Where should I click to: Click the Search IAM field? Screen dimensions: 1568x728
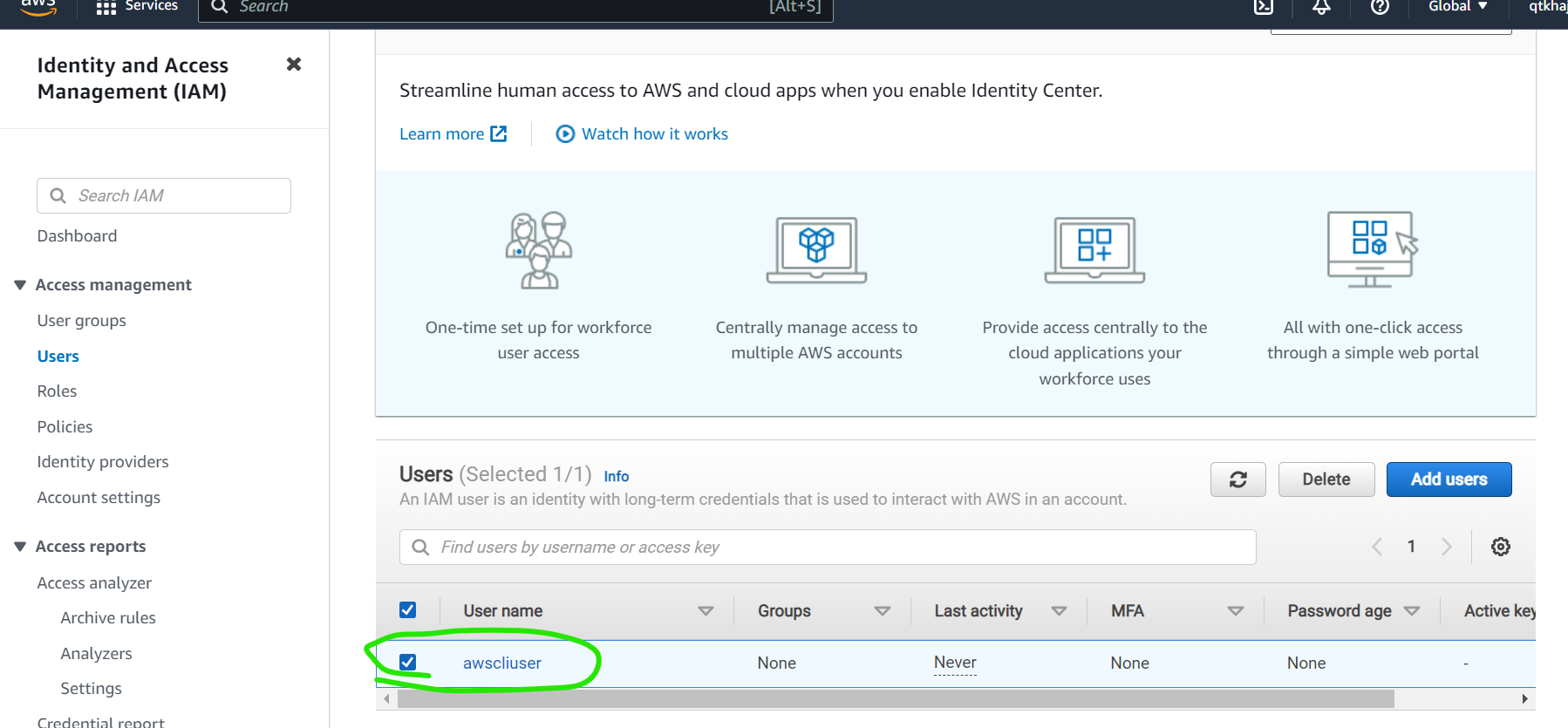(164, 195)
